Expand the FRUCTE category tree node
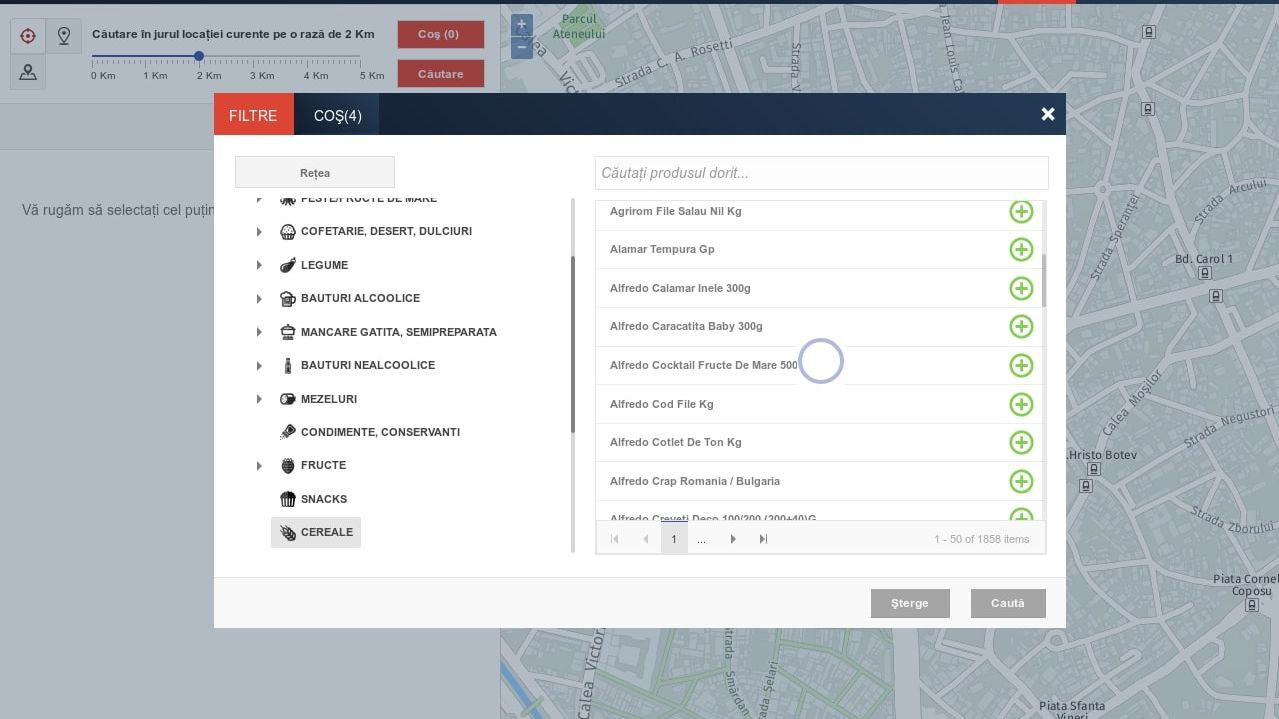Screen dimensions: 1279x719 click(x=259, y=466)
